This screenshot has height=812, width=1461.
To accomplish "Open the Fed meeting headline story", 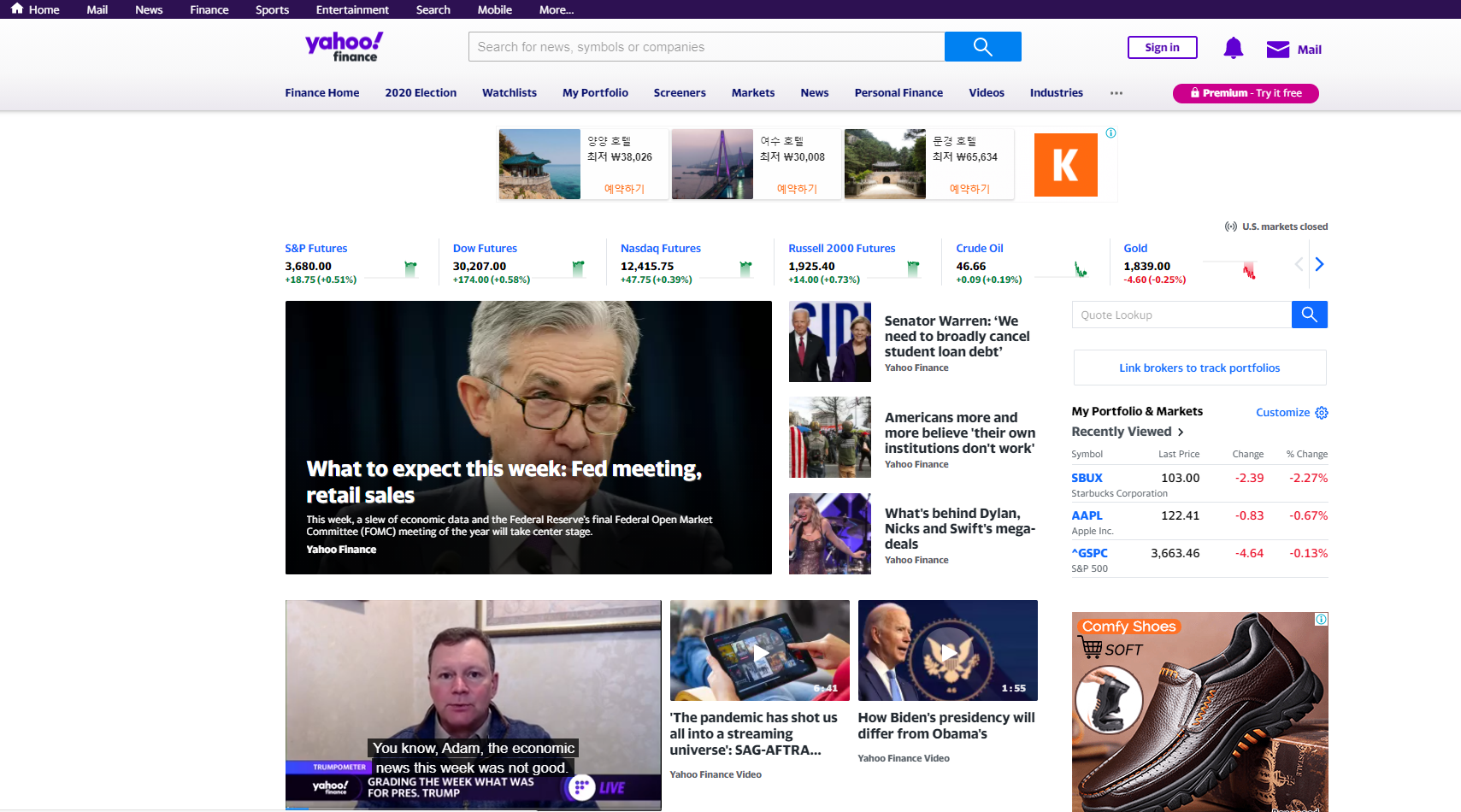I will coord(504,482).
